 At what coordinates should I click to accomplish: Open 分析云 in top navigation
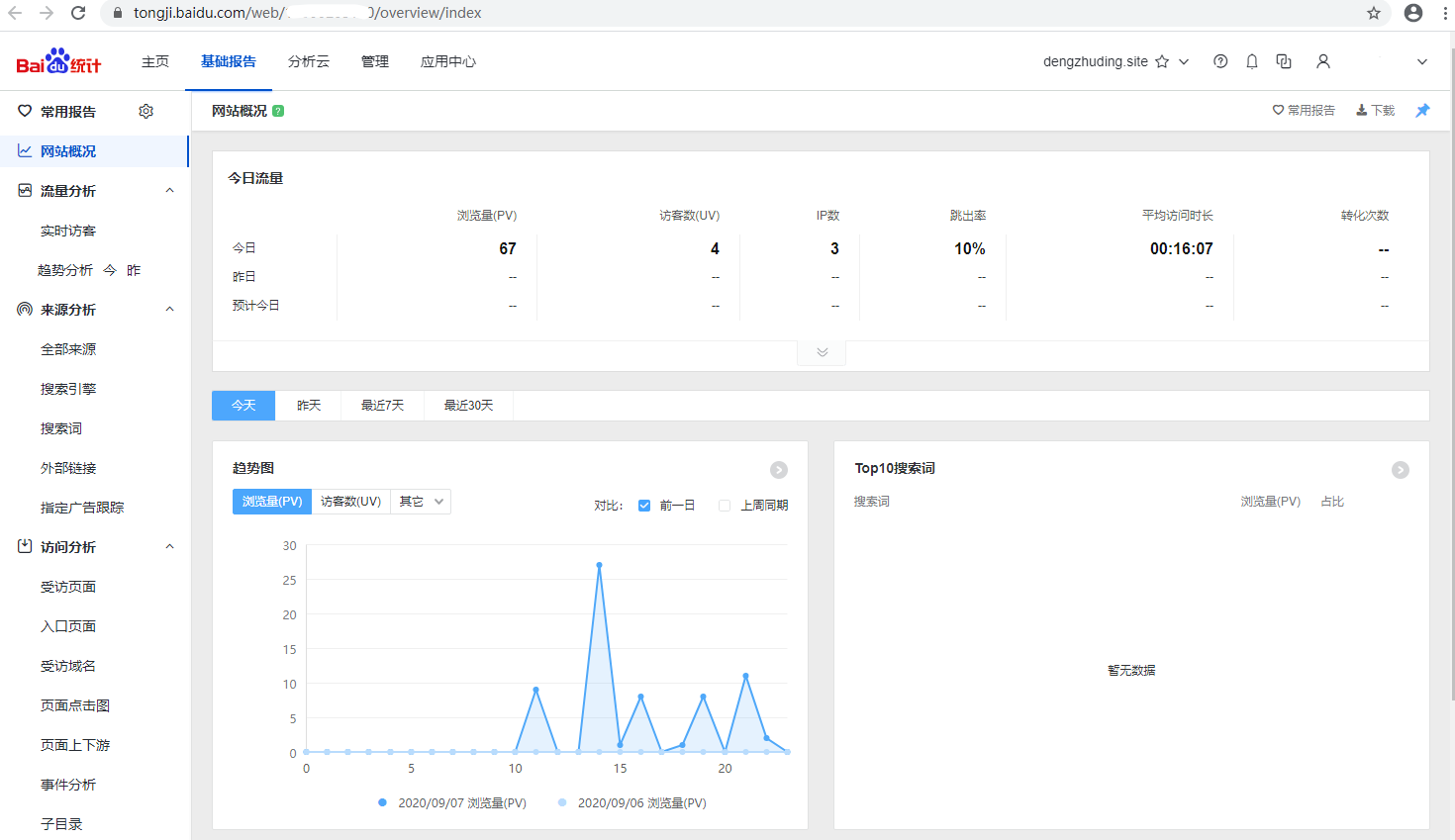309,61
